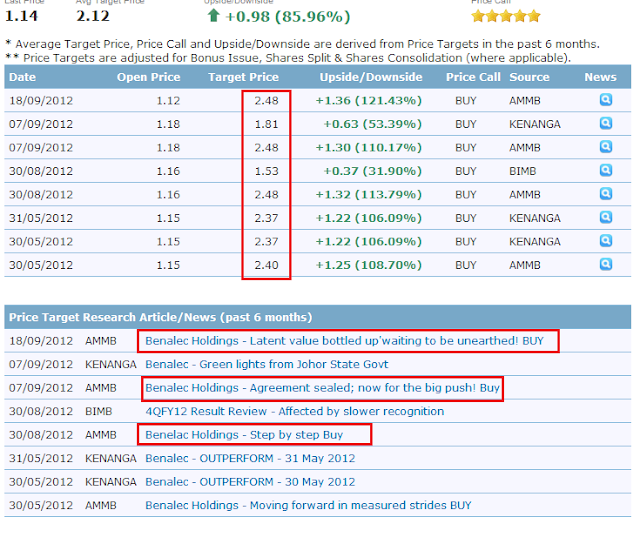Click the Price Call column header

pos(473,77)
